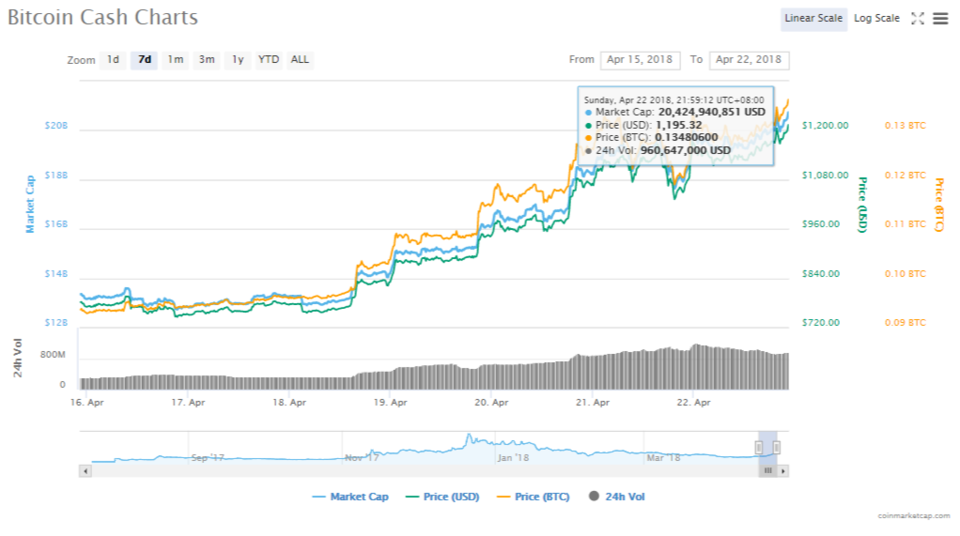Set zoom range to 1m
The image size is (960, 536).
click(x=176, y=59)
